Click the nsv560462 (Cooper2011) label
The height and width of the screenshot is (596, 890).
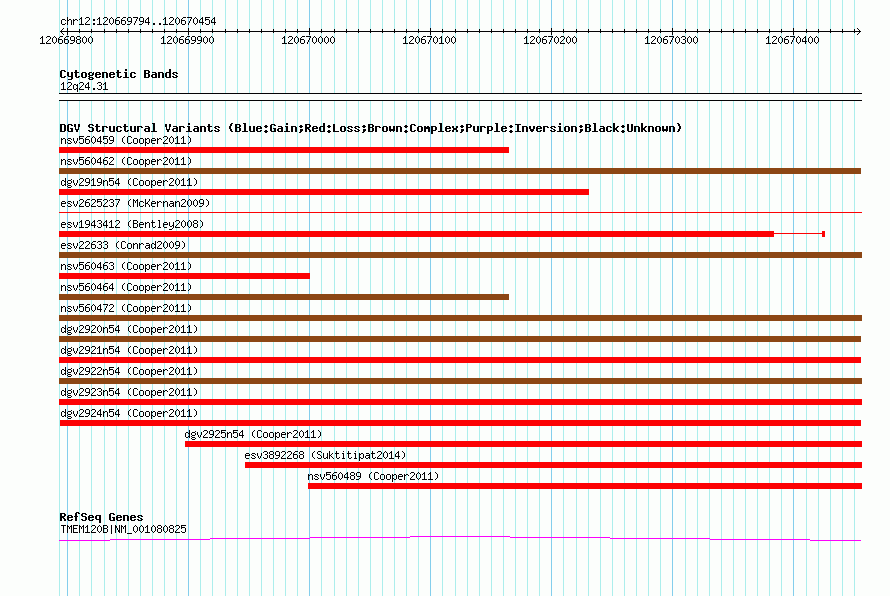[x=126, y=161]
